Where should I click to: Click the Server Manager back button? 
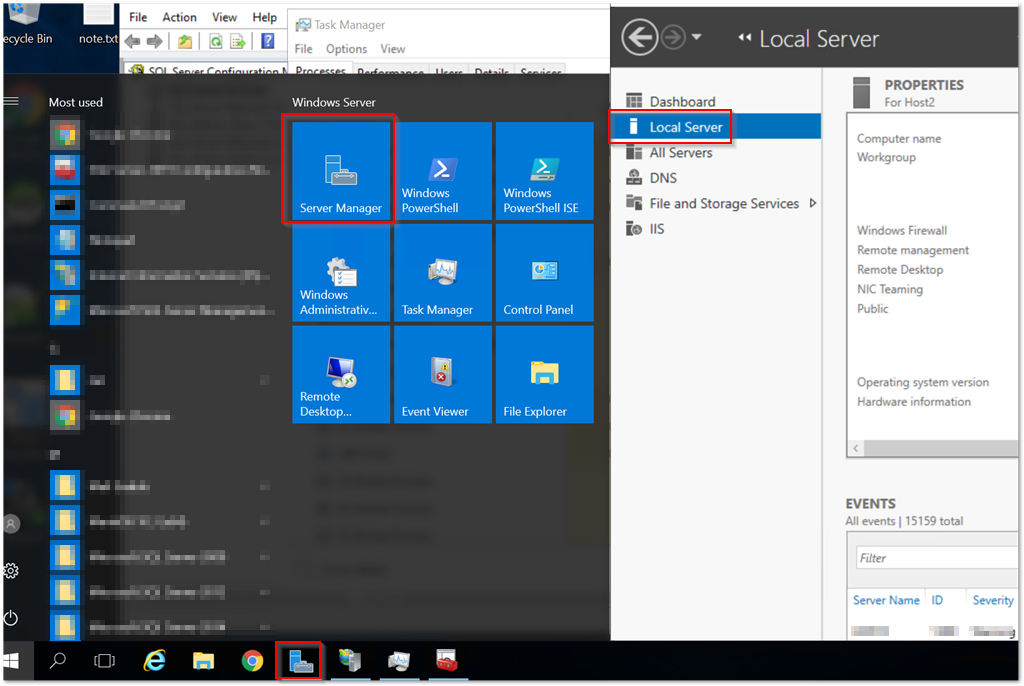(639, 38)
